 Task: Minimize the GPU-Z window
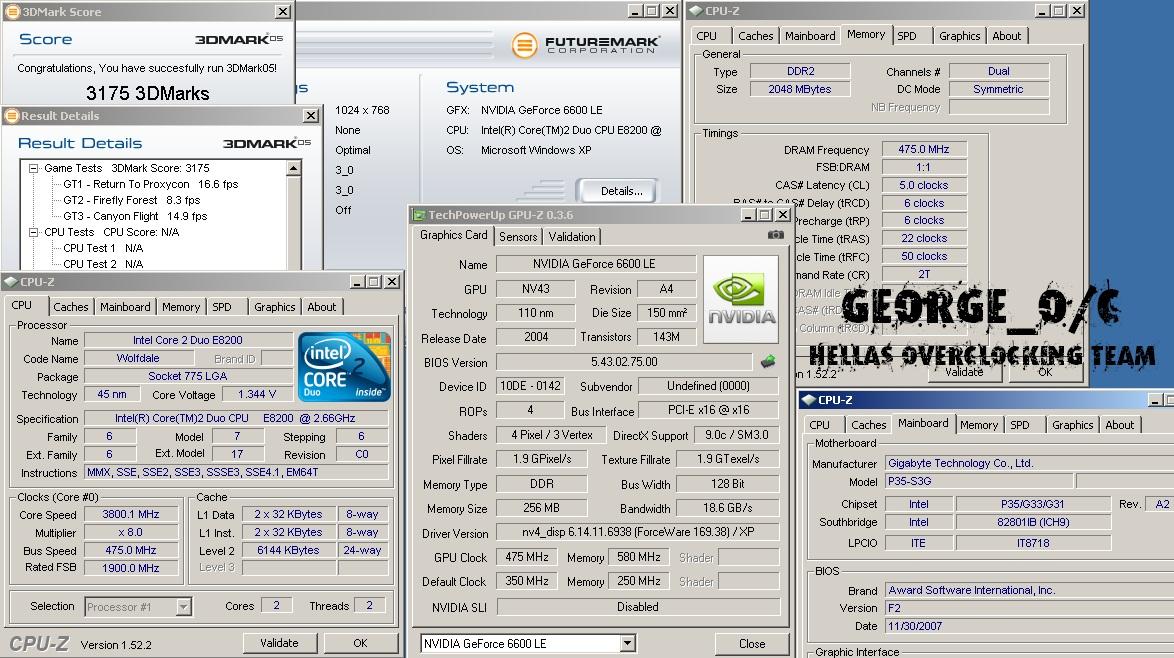point(748,215)
